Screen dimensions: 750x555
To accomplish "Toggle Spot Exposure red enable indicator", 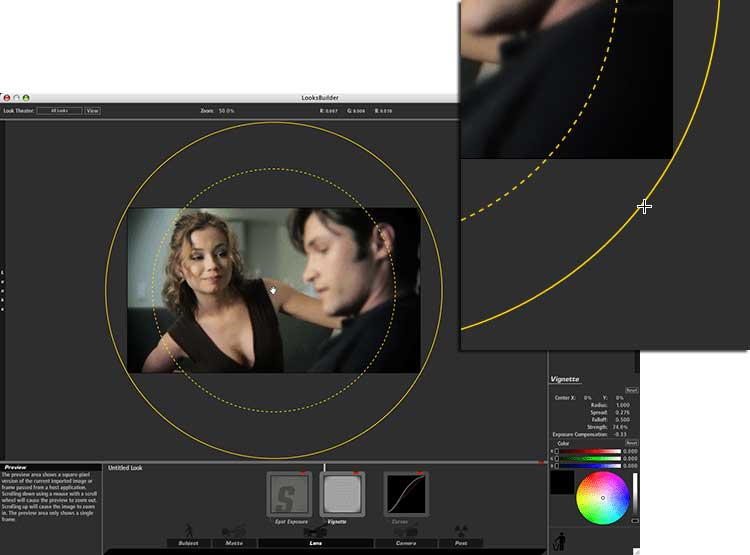I will 303,473.
